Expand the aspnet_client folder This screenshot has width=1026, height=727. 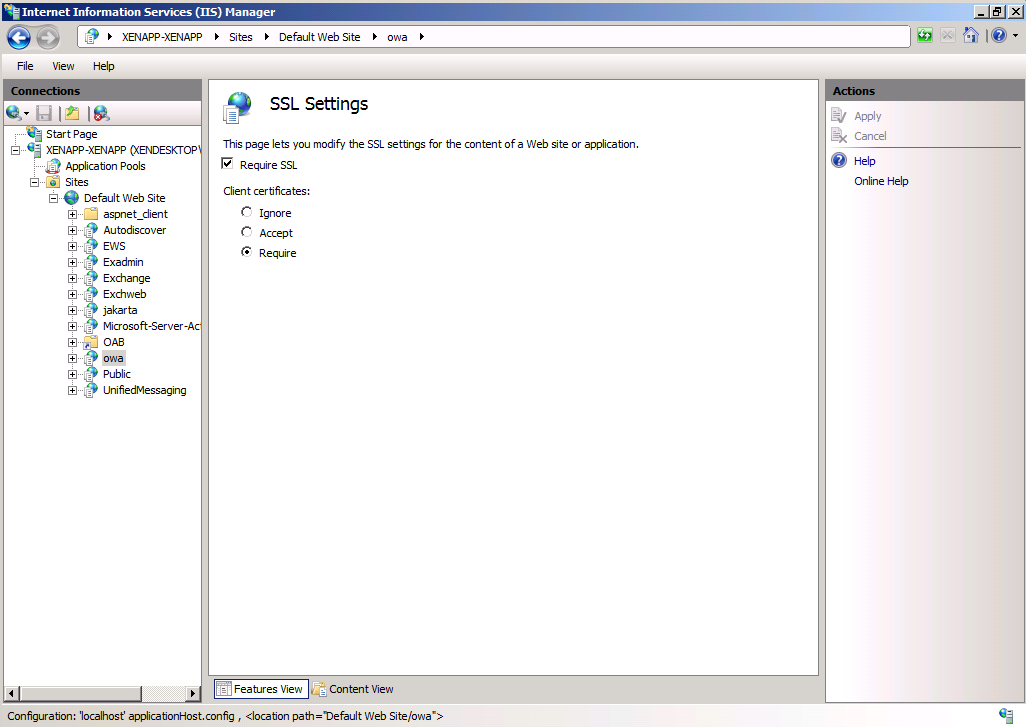pyautogui.click(x=73, y=215)
